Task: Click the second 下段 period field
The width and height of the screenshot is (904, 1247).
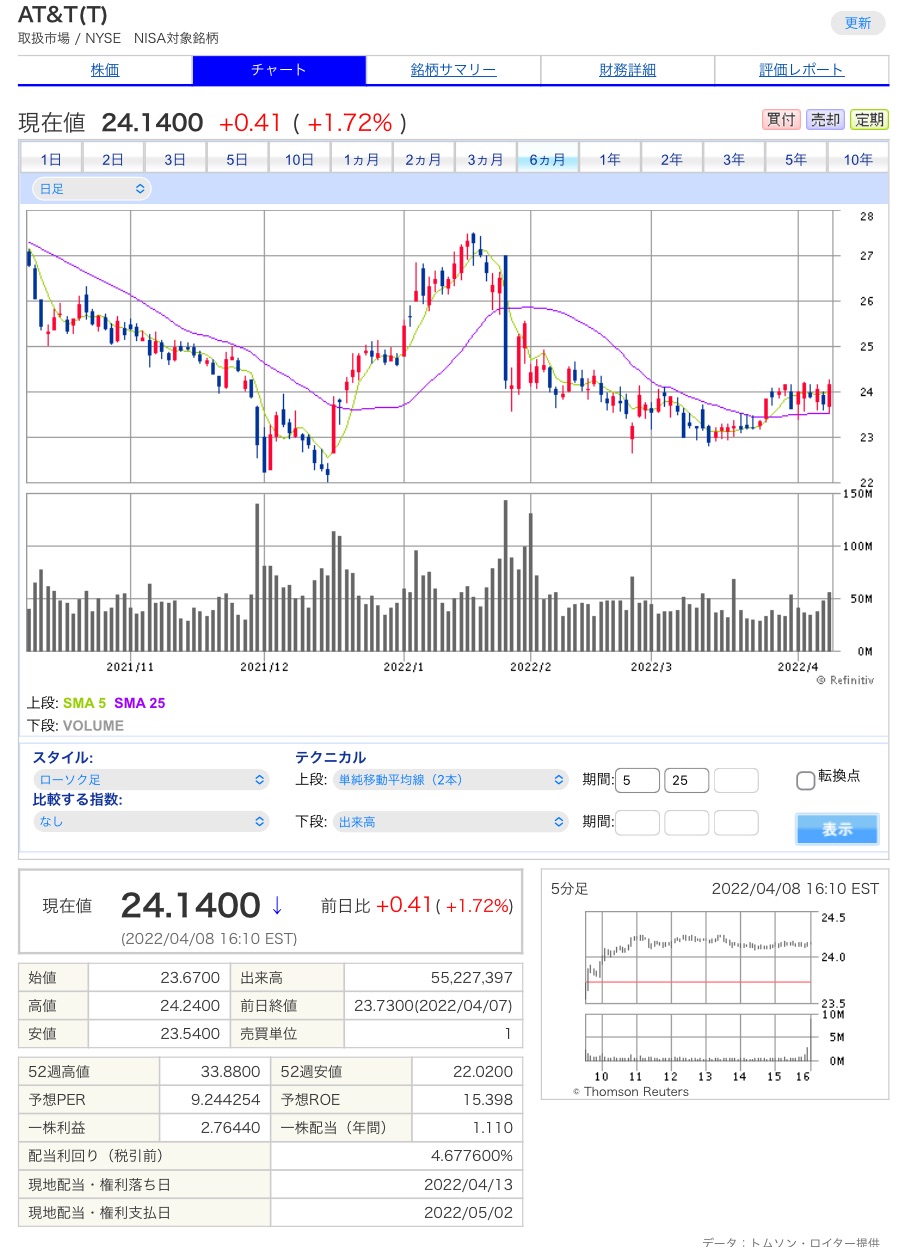Action: (x=687, y=822)
